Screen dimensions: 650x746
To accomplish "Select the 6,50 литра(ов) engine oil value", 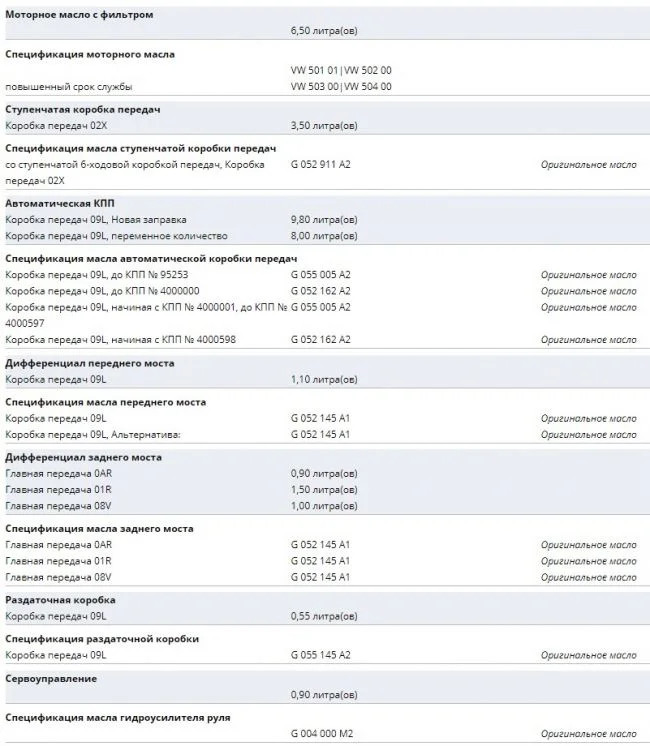I will [324, 32].
